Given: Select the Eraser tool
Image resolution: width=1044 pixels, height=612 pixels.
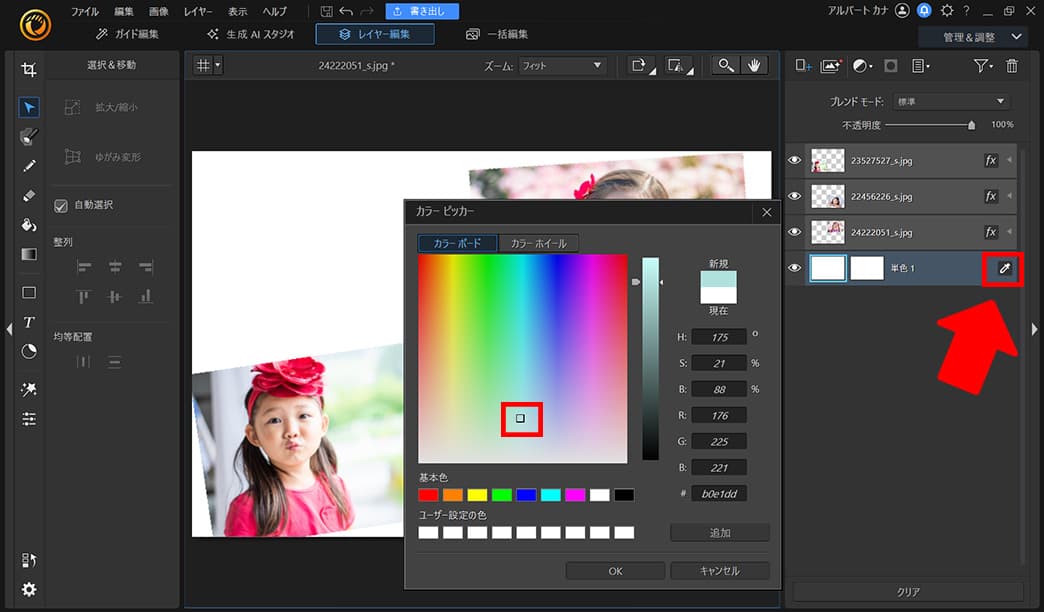Looking at the screenshot, I should pyautogui.click(x=29, y=194).
